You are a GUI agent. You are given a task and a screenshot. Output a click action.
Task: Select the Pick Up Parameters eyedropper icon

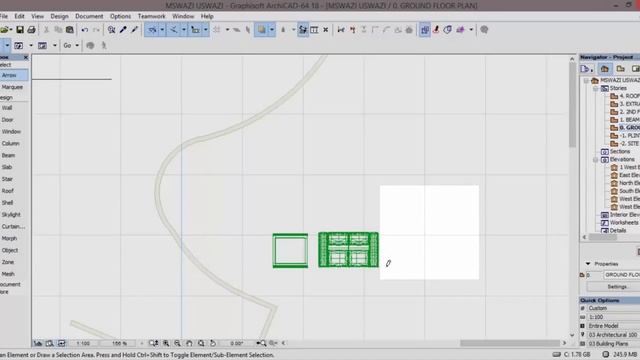[x=123, y=30]
